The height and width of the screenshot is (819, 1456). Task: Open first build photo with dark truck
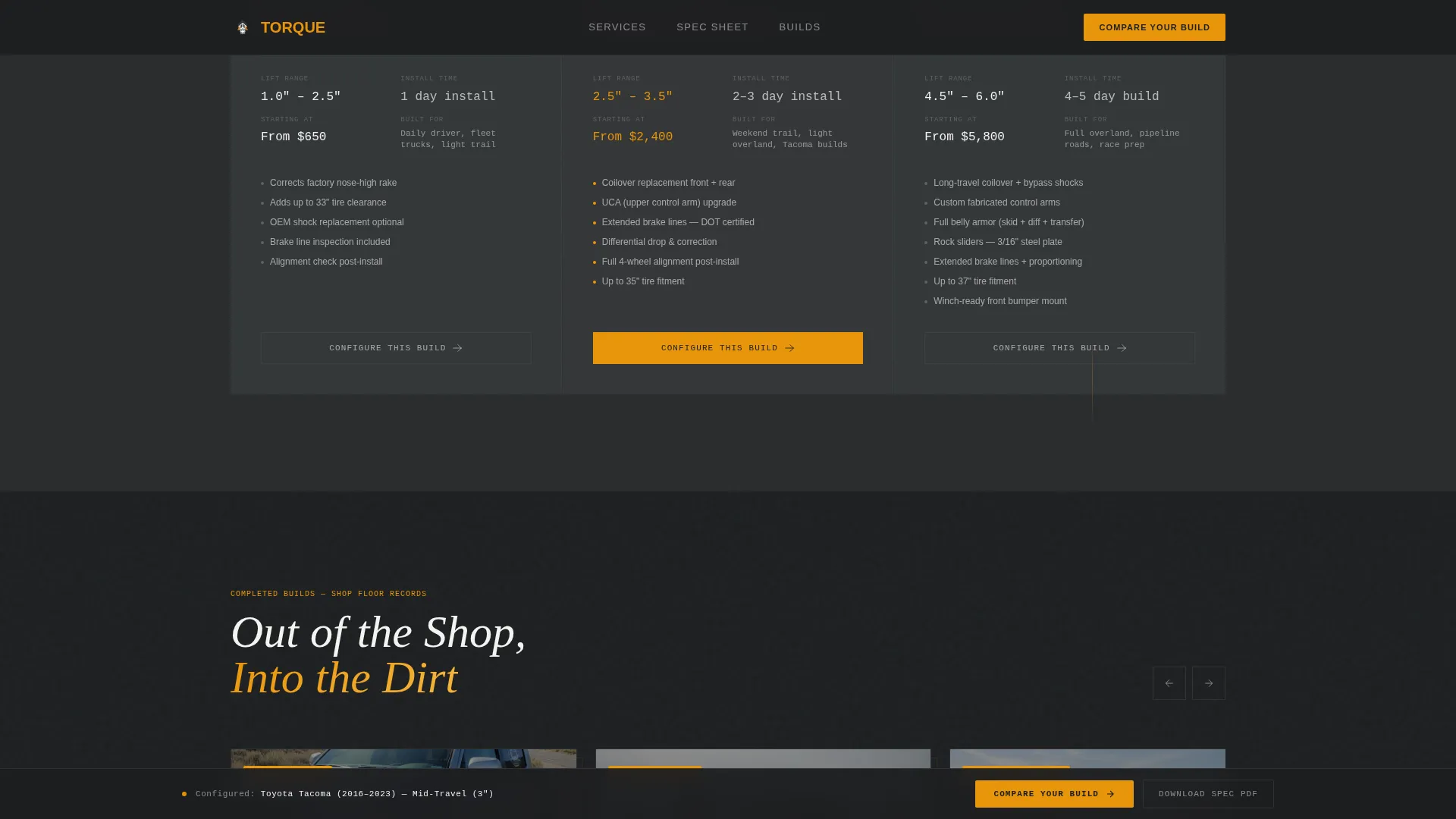[403, 759]
